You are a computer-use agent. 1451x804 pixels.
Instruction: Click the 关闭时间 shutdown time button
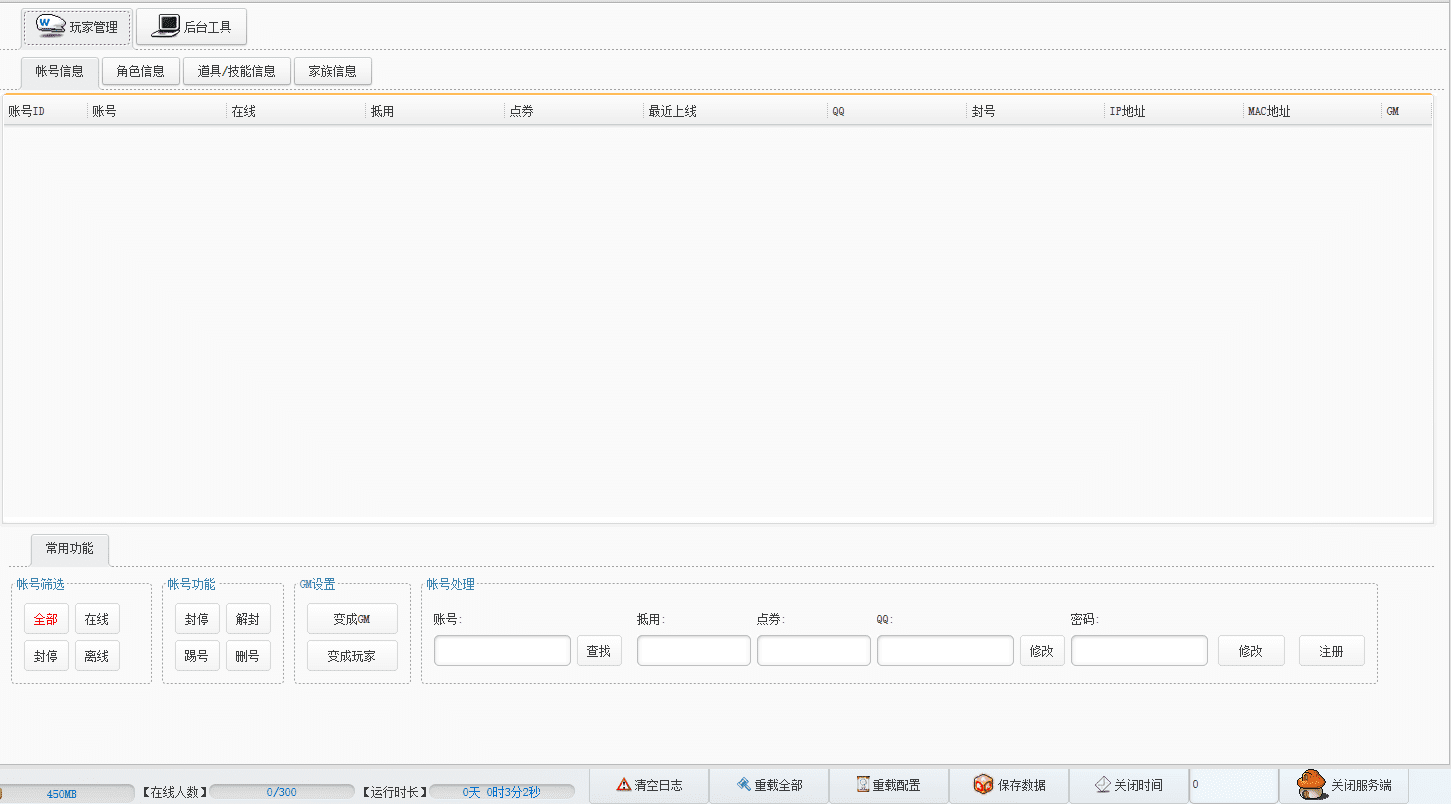[x=1129, y=785]
